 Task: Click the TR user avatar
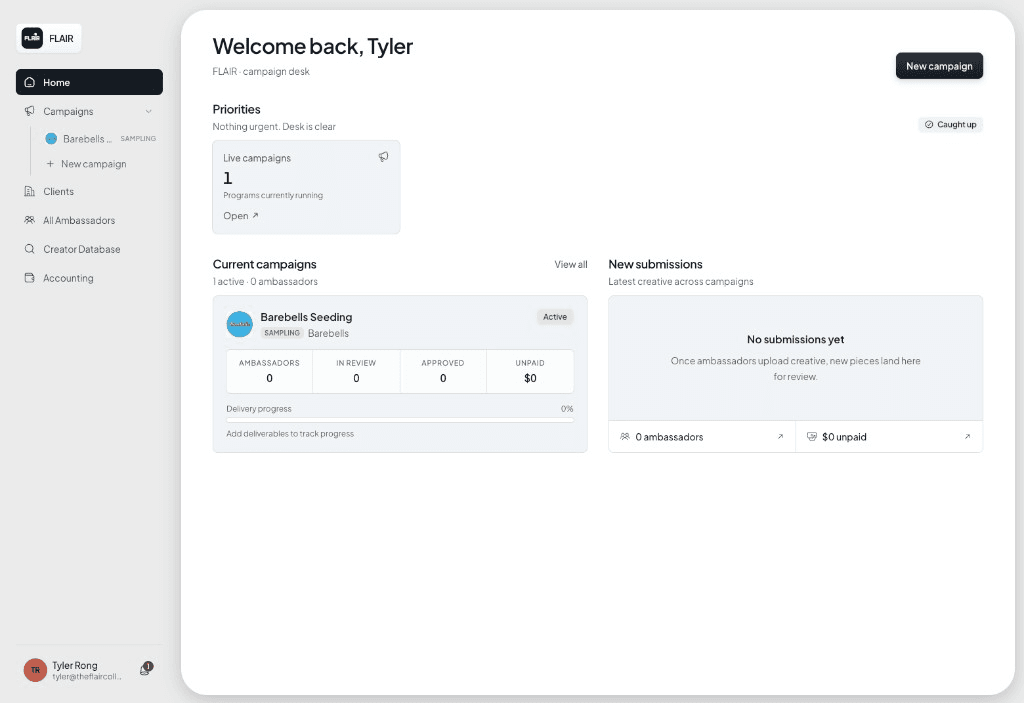pyautogui.click(x=35, y=670)
